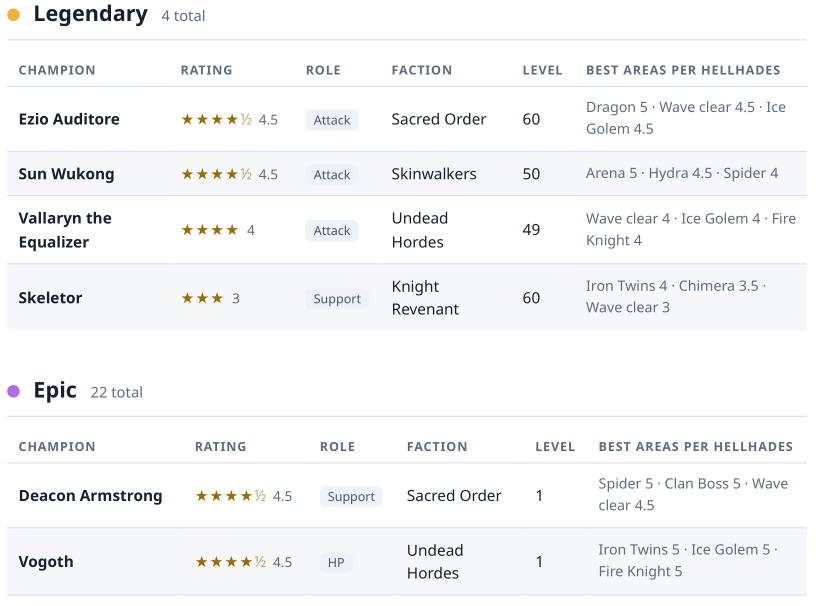Screen dimensions: 816x606
Task: Click level 1 in Vogoth row
Action: 539,562
